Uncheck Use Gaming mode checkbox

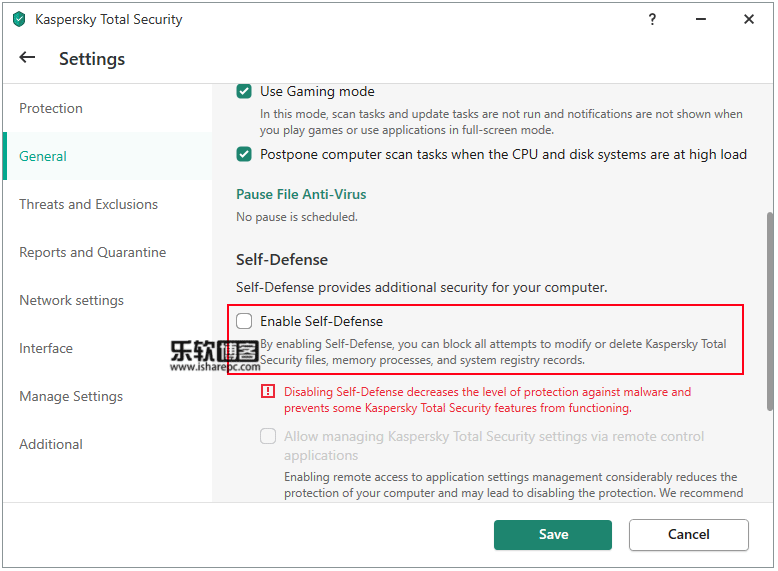[x=244, y=92]
